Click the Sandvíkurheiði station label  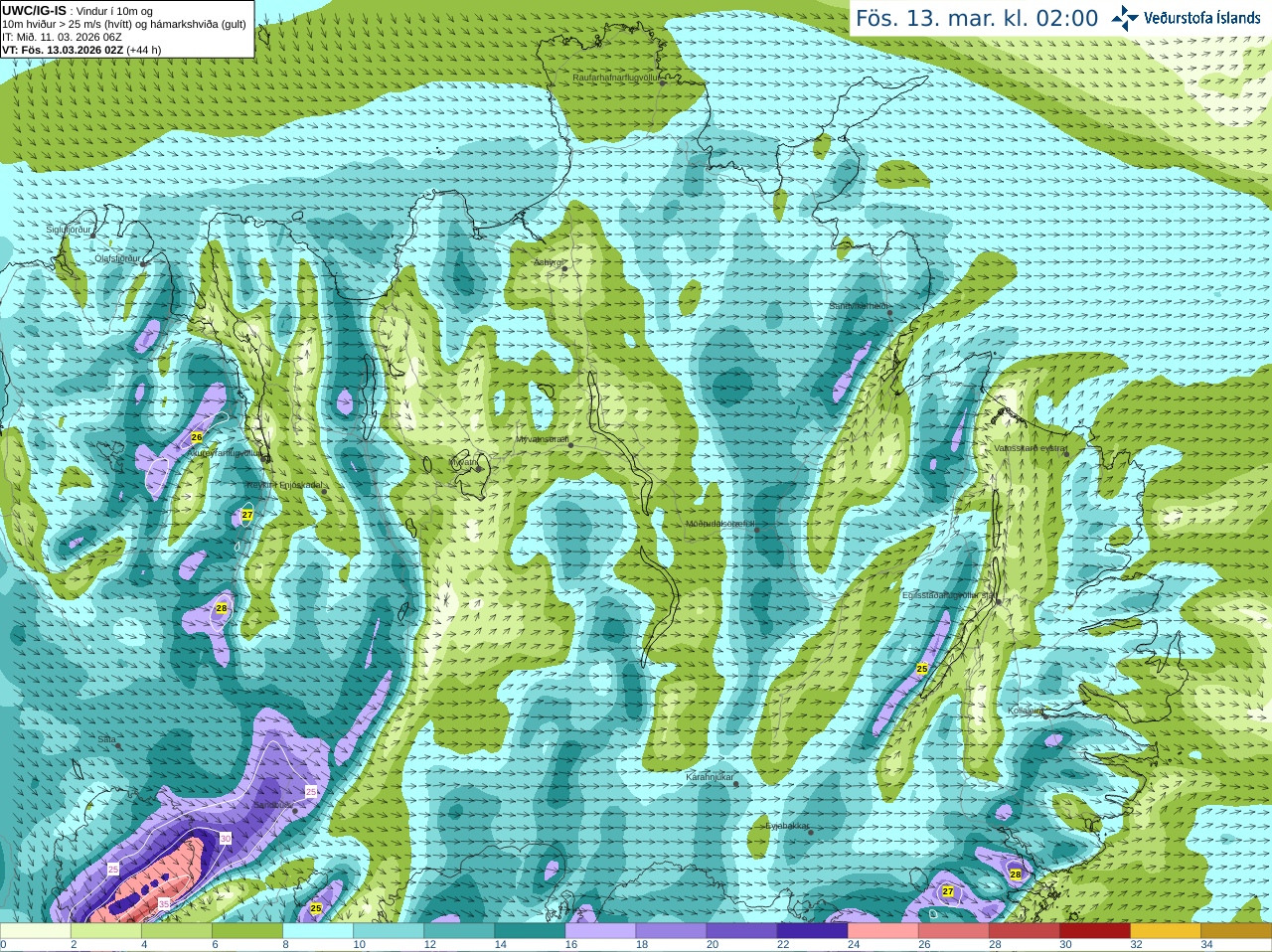[860, 306]
